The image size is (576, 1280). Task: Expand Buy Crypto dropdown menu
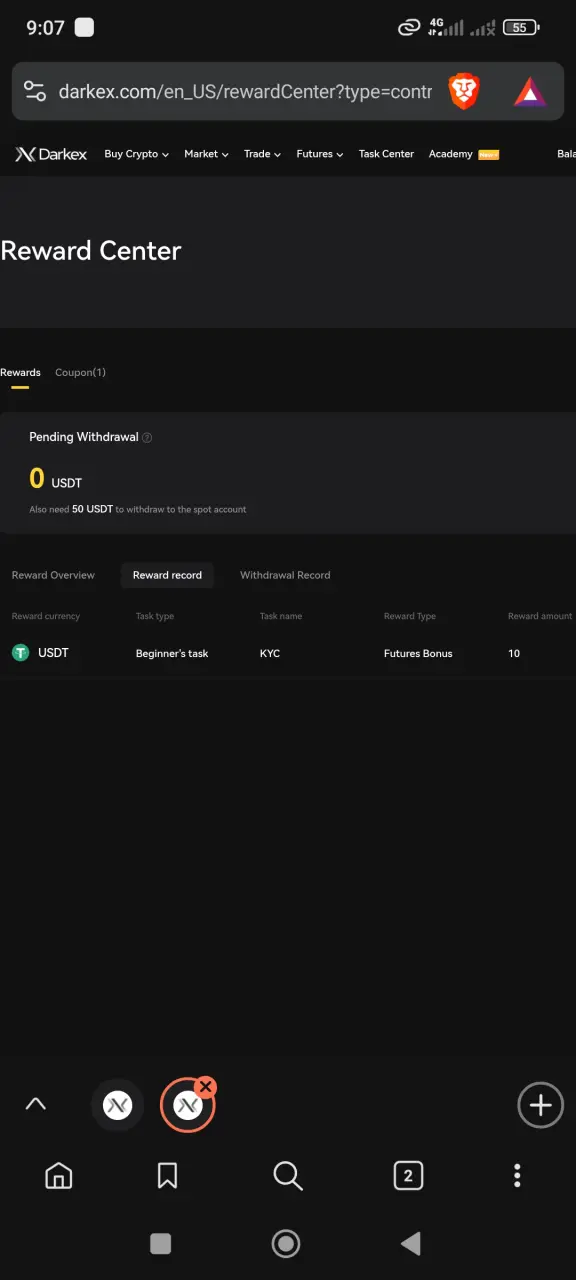pyautogui.click(x=136, y=154)
